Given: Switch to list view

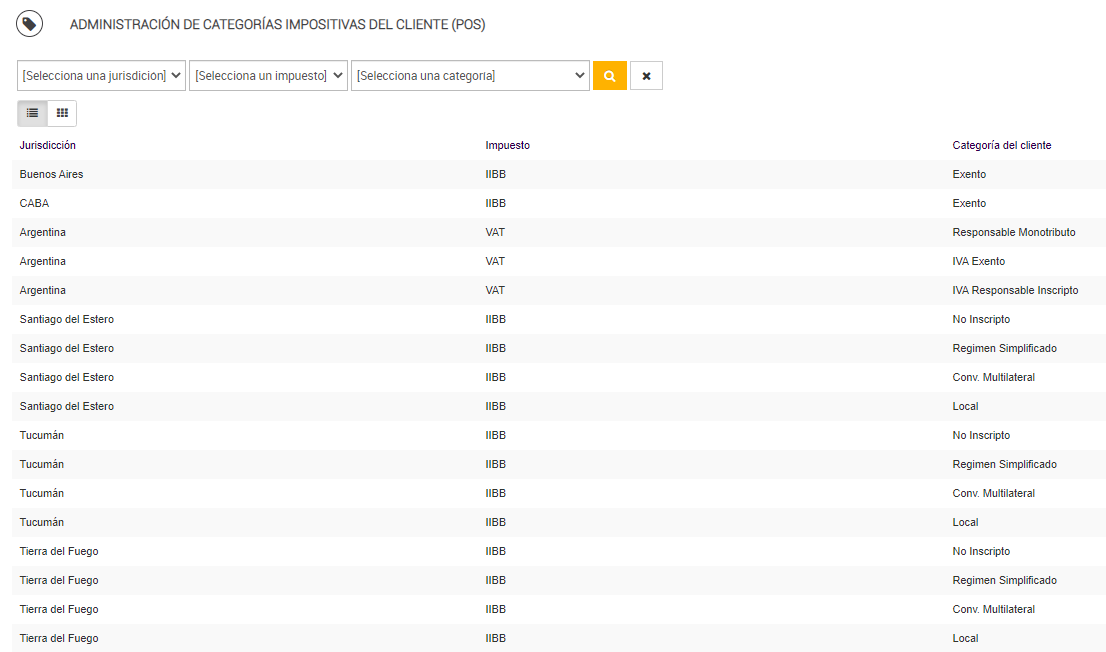Looking at the screenshot, I should click(x=32, y=113).
